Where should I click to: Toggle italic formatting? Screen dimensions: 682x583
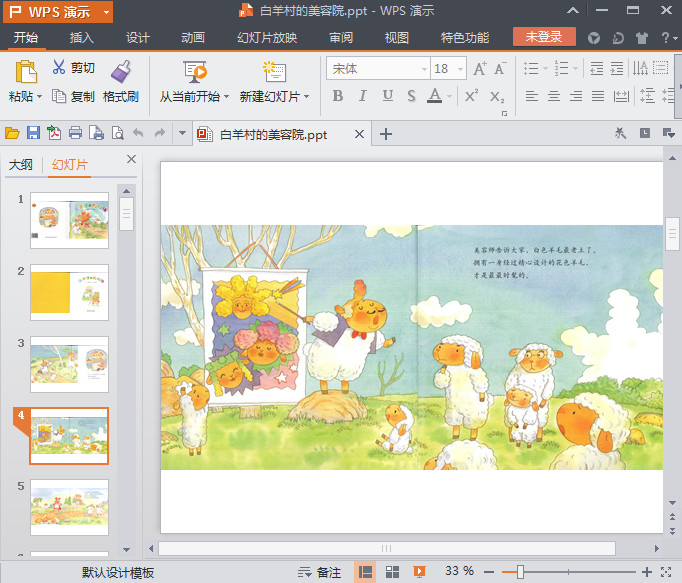363,96
